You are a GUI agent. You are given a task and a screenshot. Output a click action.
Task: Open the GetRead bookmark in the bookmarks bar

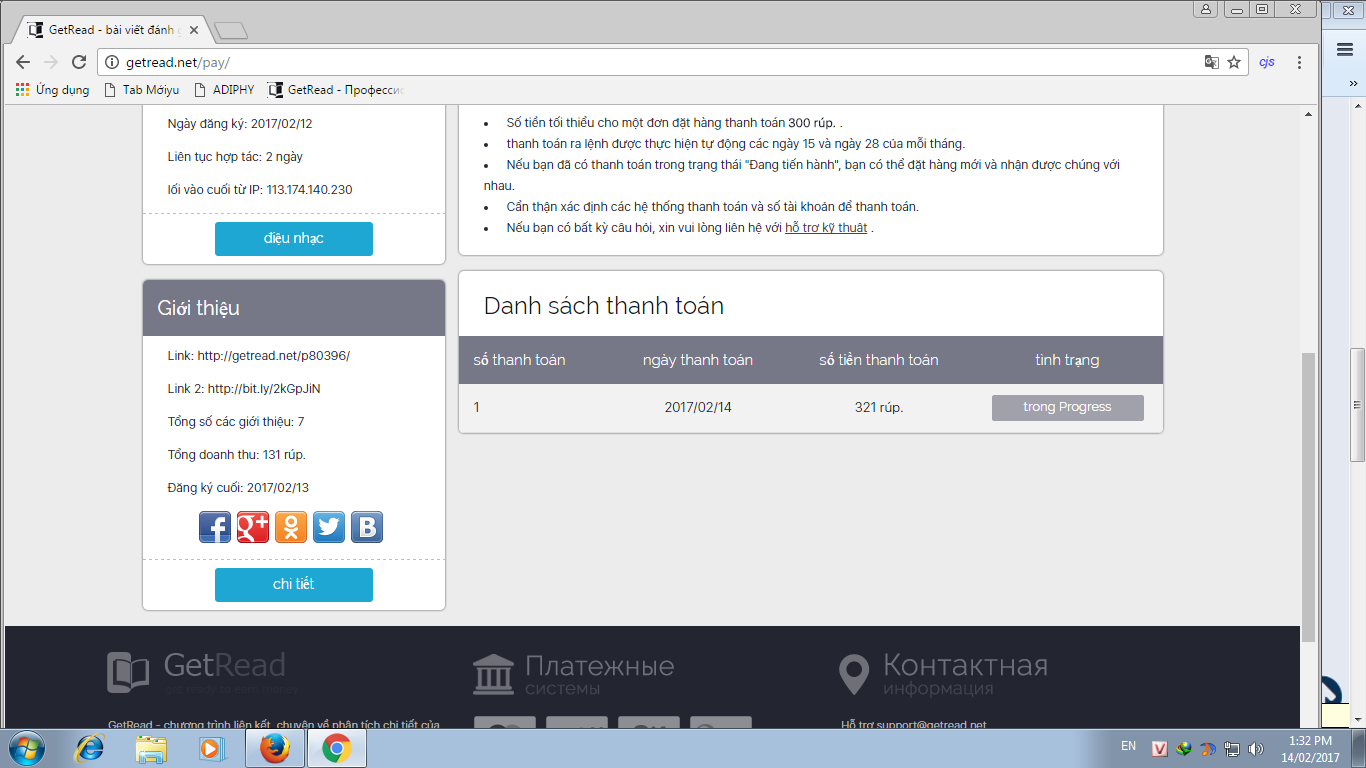(336, 90)
